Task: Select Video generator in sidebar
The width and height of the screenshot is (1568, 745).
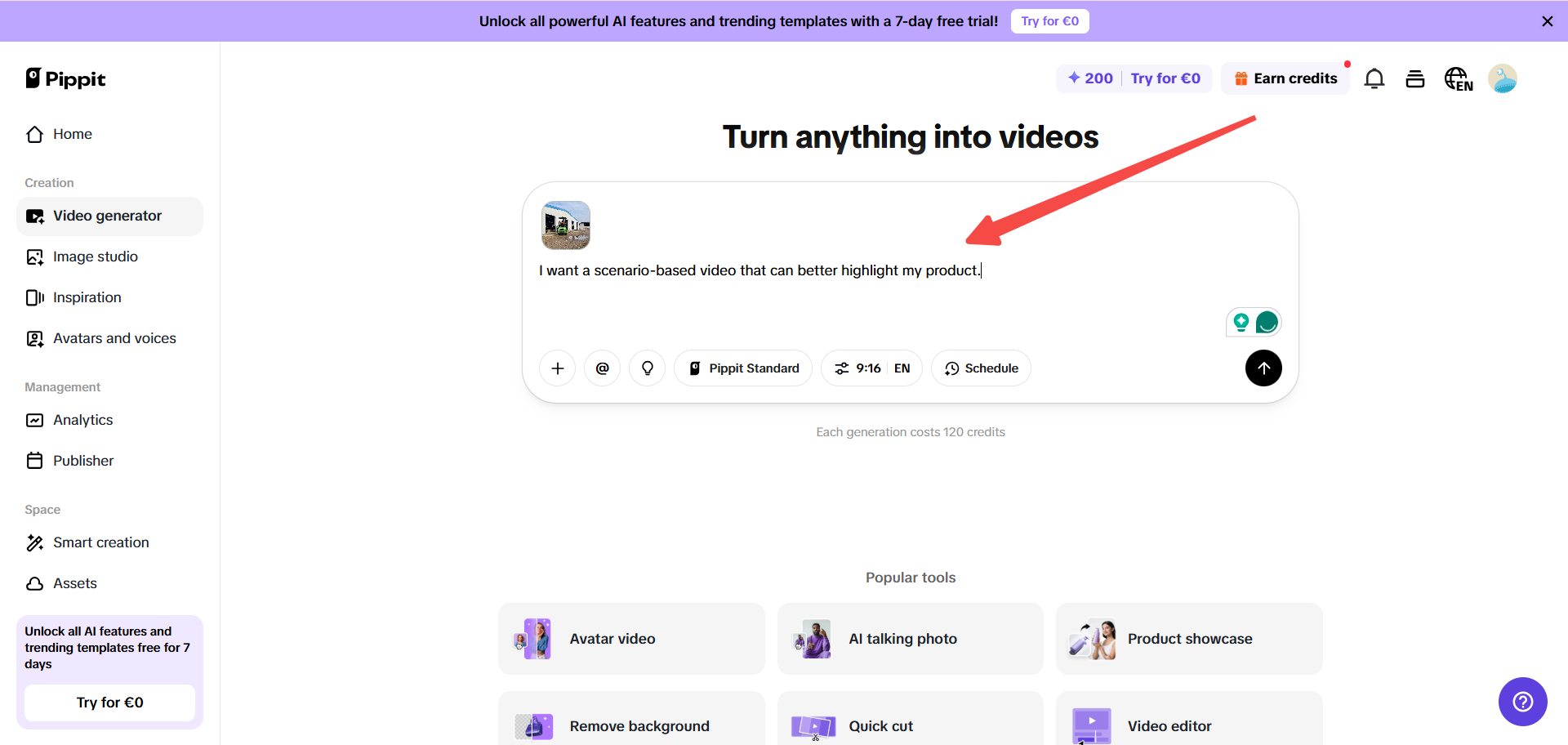Action: [x=109, y=216]
